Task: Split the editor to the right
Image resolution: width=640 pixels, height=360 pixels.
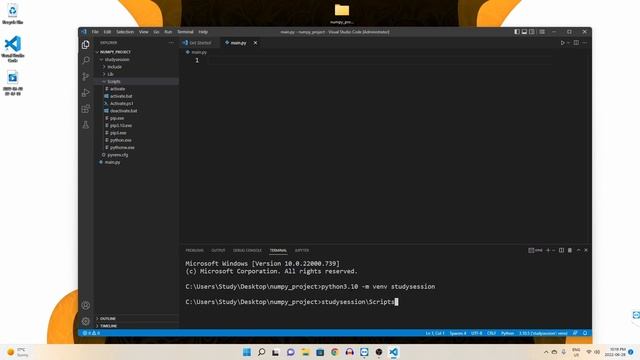Action: [x=576, y=43]
